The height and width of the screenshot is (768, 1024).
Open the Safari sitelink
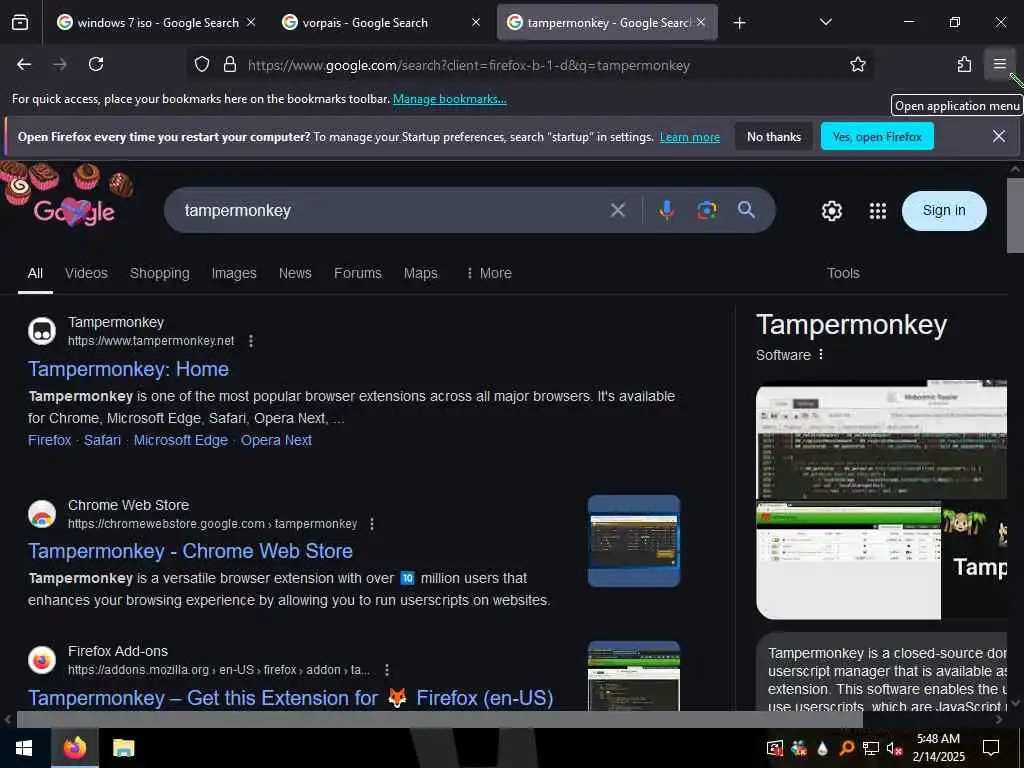[x=103, y=440]
